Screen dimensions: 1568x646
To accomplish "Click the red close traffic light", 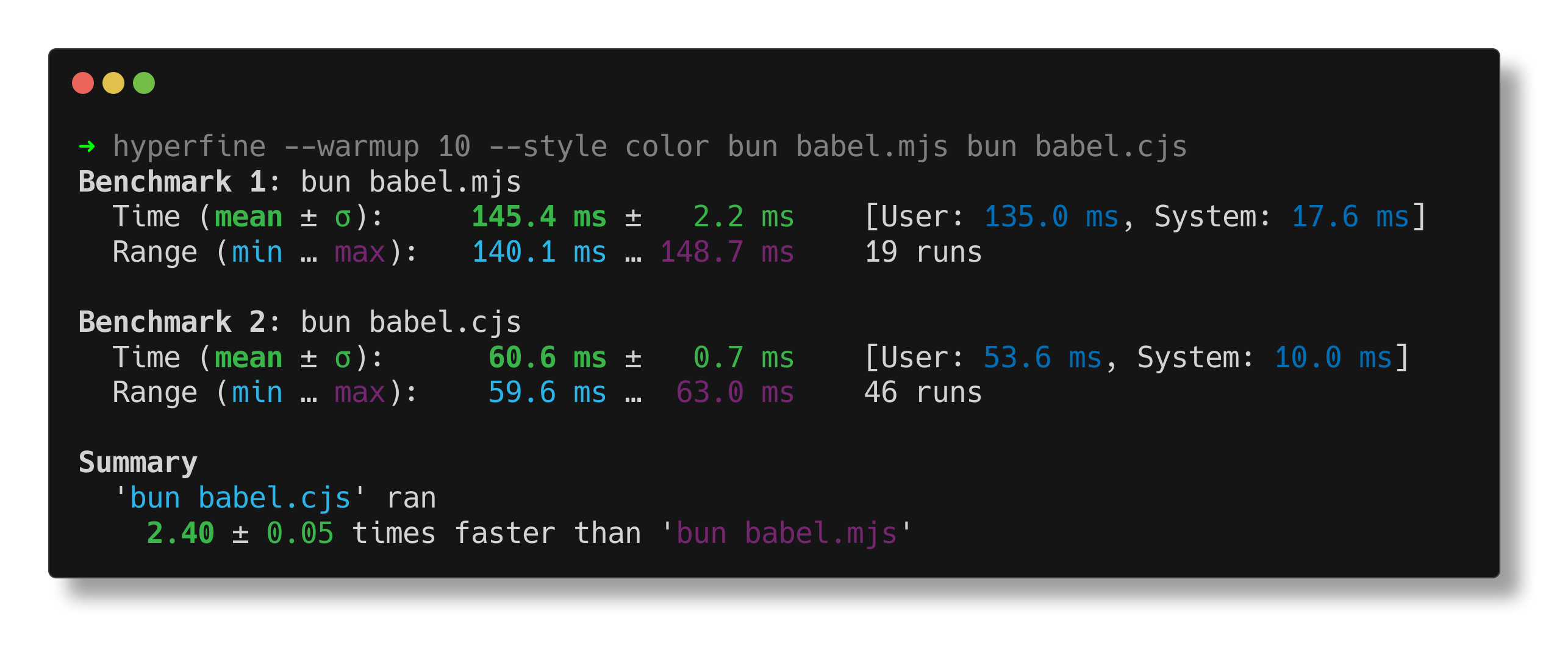I will [x=83, y=82].
